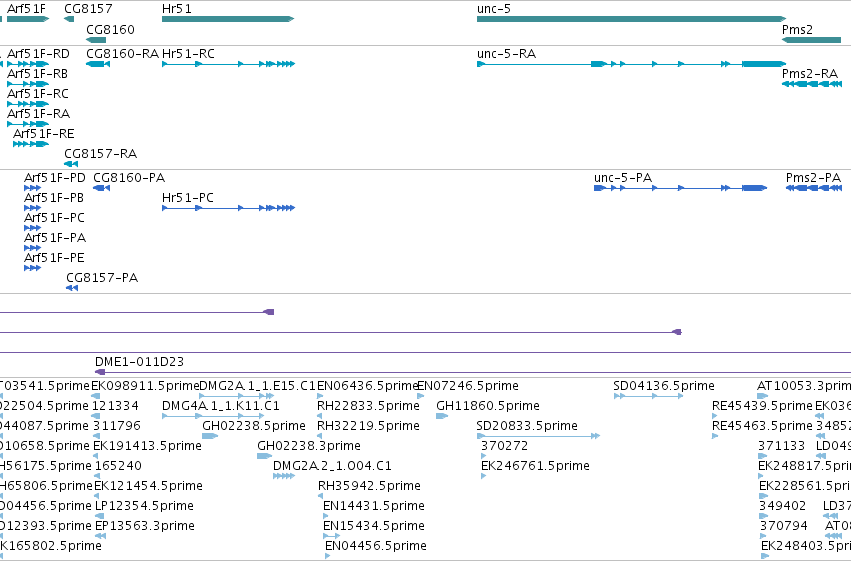Select the Pms2-RA transcript label
The image size is (851, 561).
coord(809,74)
